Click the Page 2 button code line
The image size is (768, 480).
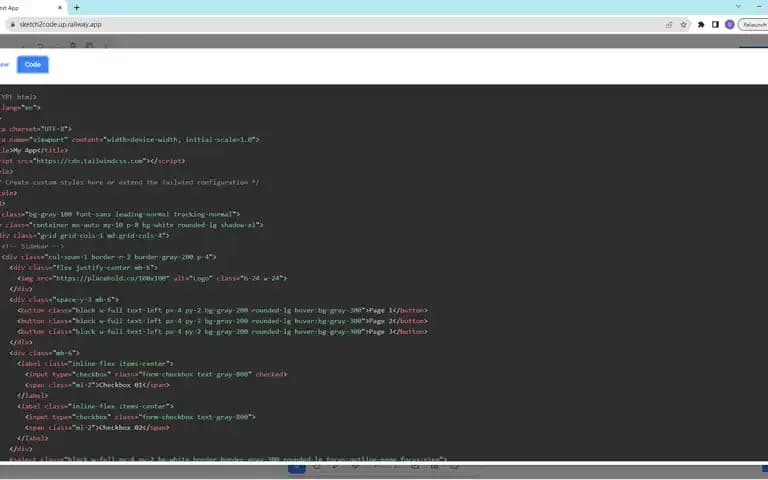click(222, 321)
